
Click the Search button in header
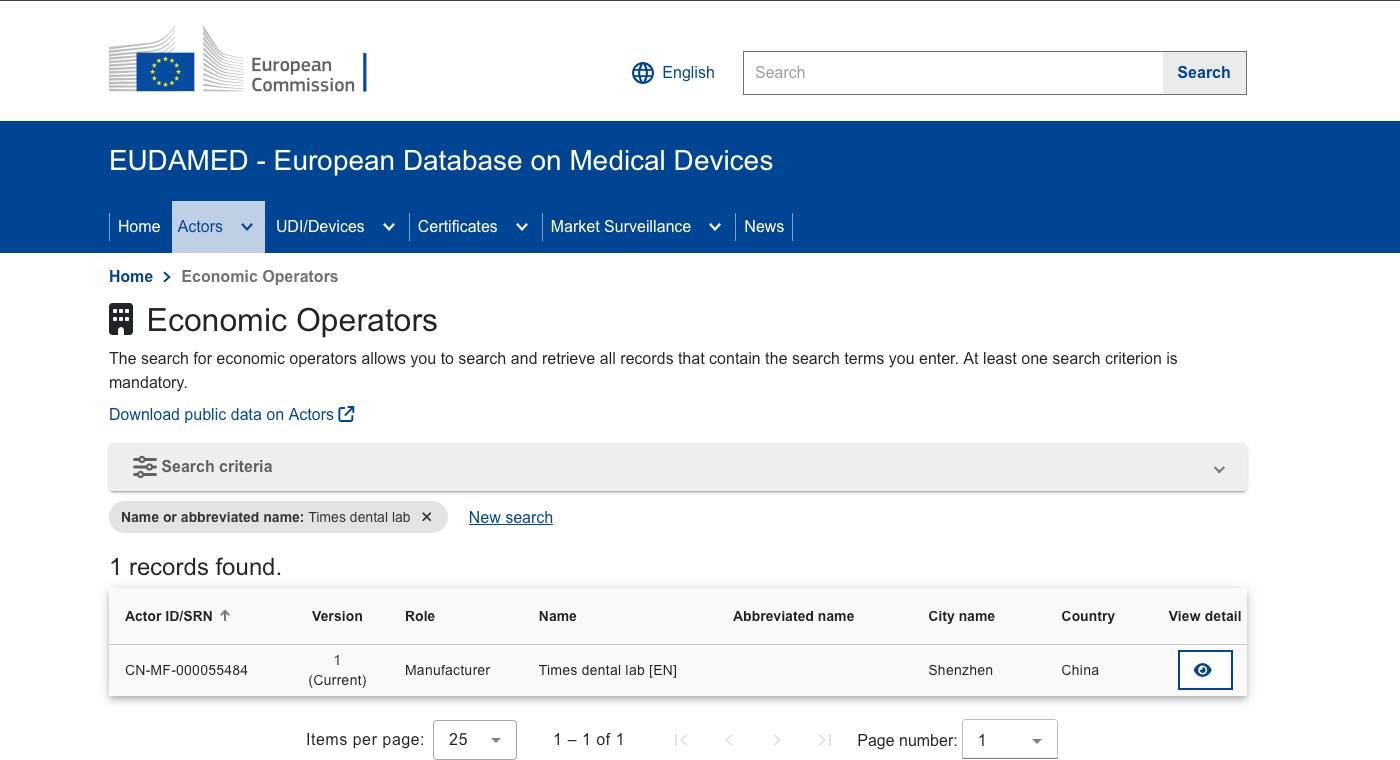(1204, 73)
